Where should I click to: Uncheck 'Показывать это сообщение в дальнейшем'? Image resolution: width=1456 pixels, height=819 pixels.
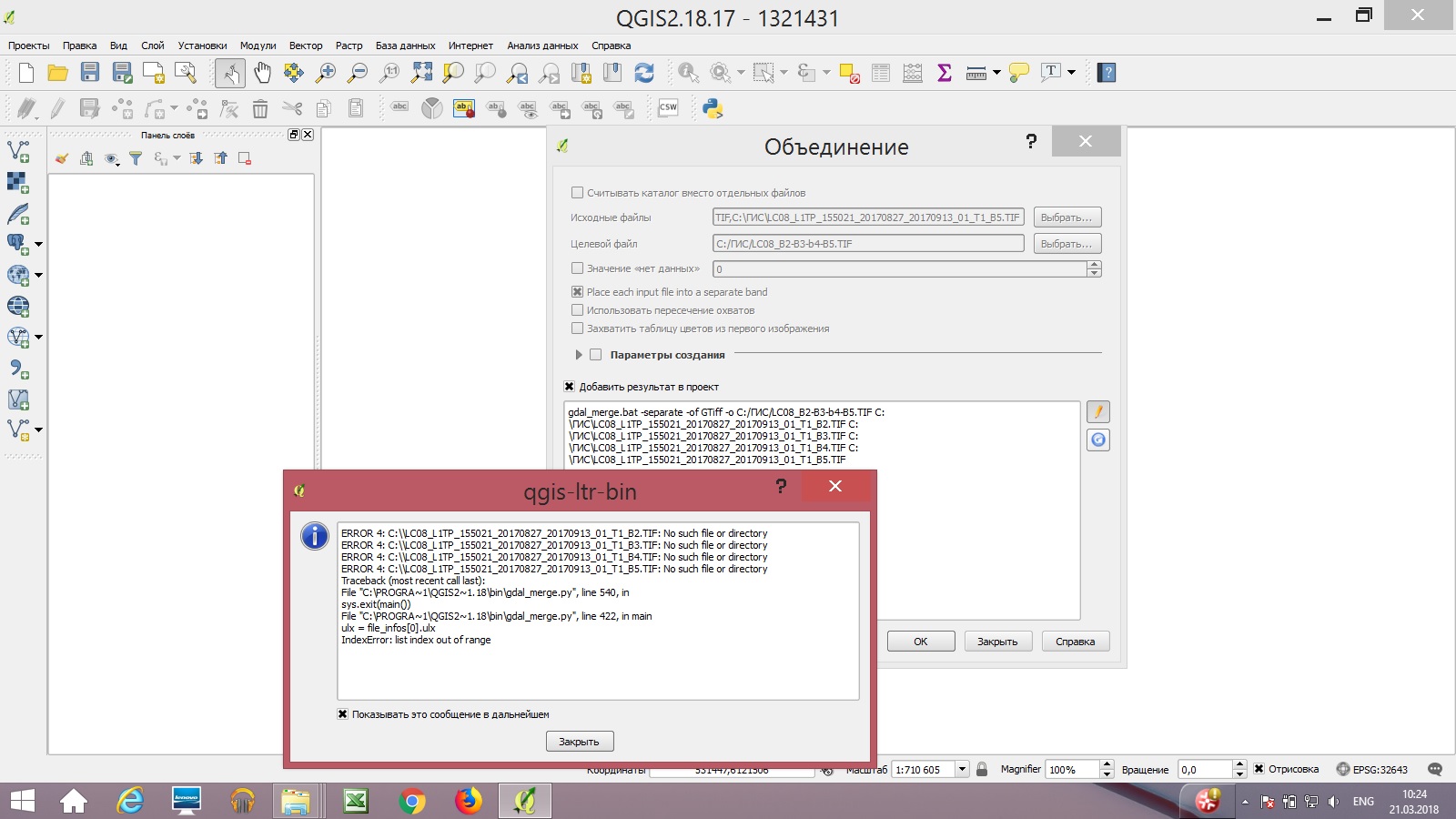click(x=342, y=714)
